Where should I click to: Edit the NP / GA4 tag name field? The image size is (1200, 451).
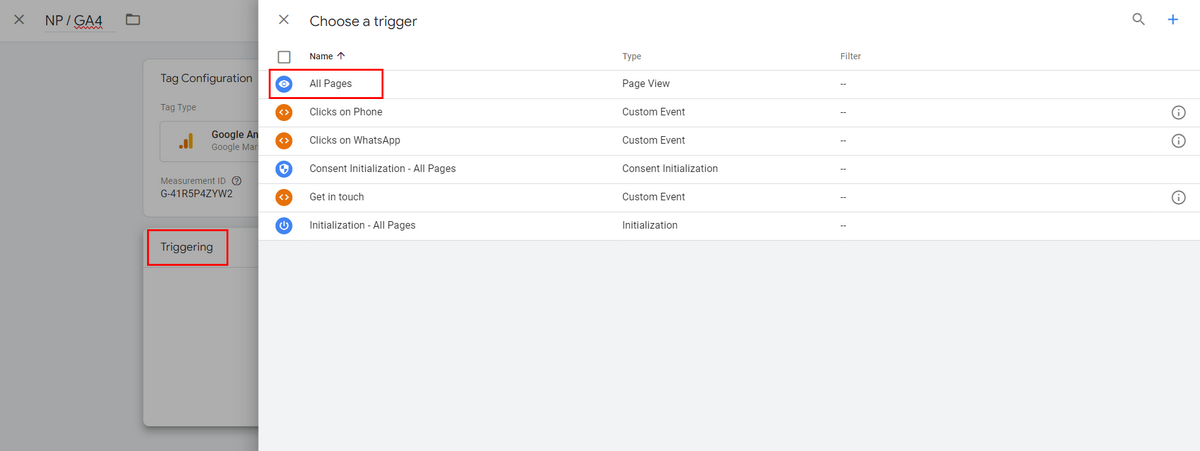[80, 20]
